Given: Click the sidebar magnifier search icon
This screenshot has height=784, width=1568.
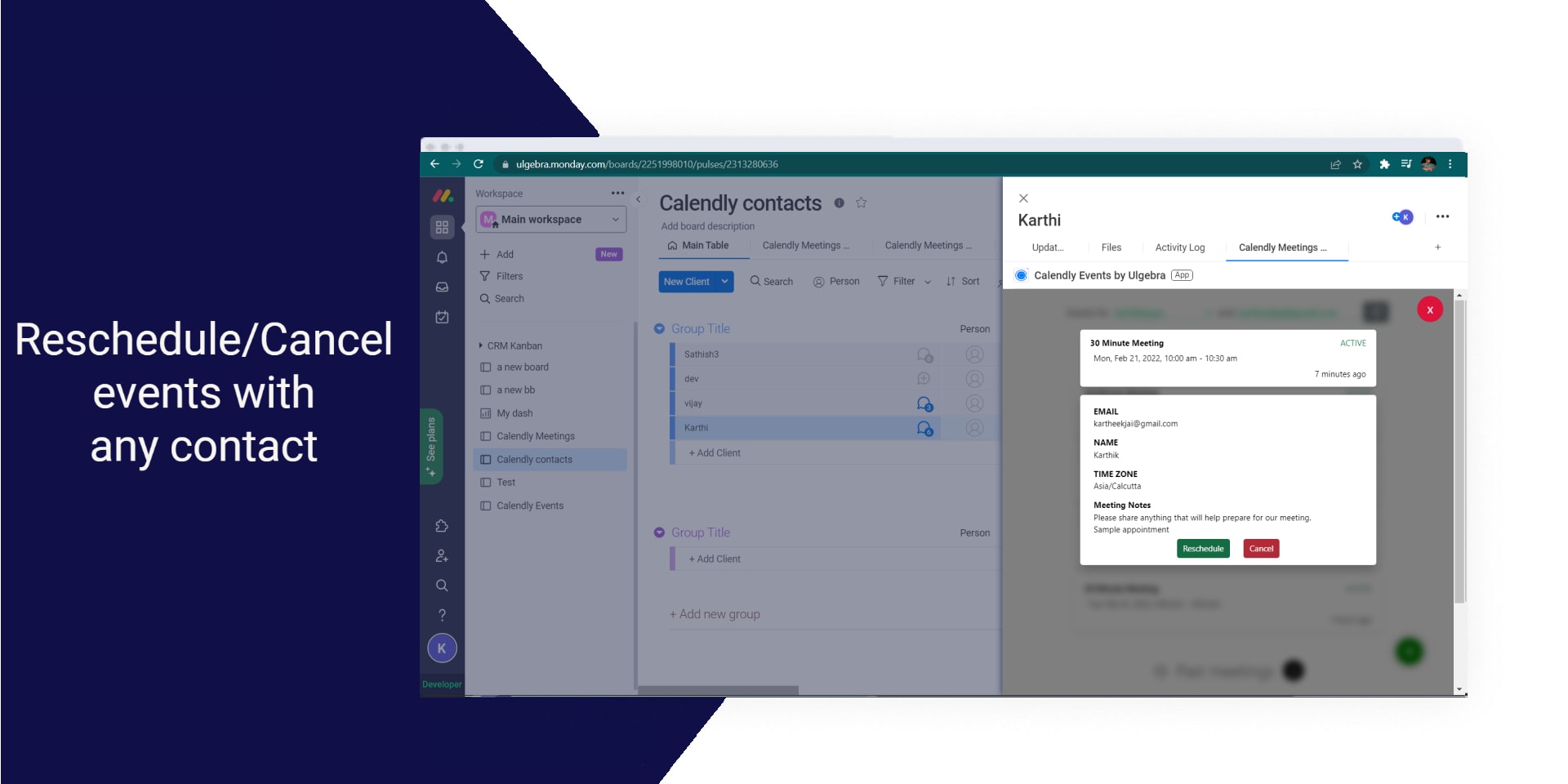Looking at the screenshot, I should [x=442, y=586].
